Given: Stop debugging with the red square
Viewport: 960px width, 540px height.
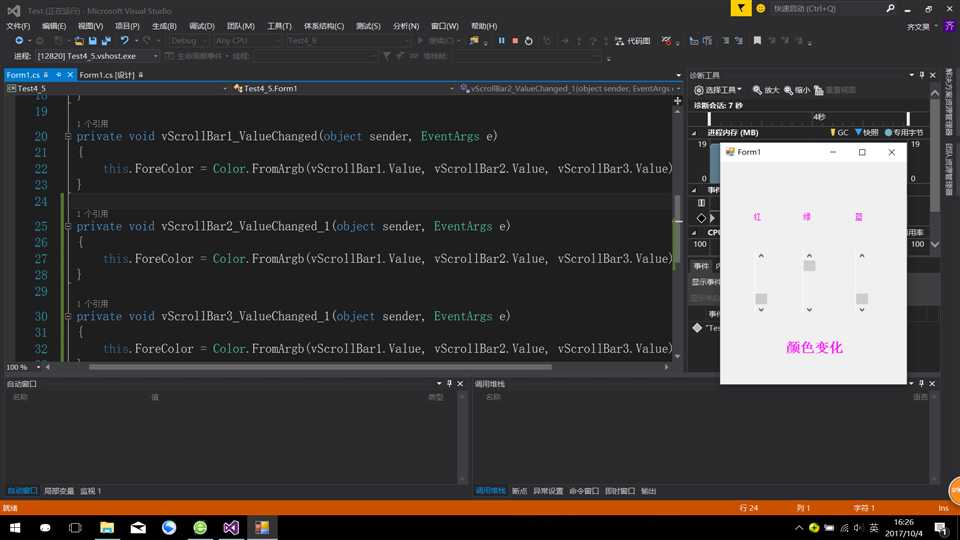Looking at the screenshot, I should point(515,40).
